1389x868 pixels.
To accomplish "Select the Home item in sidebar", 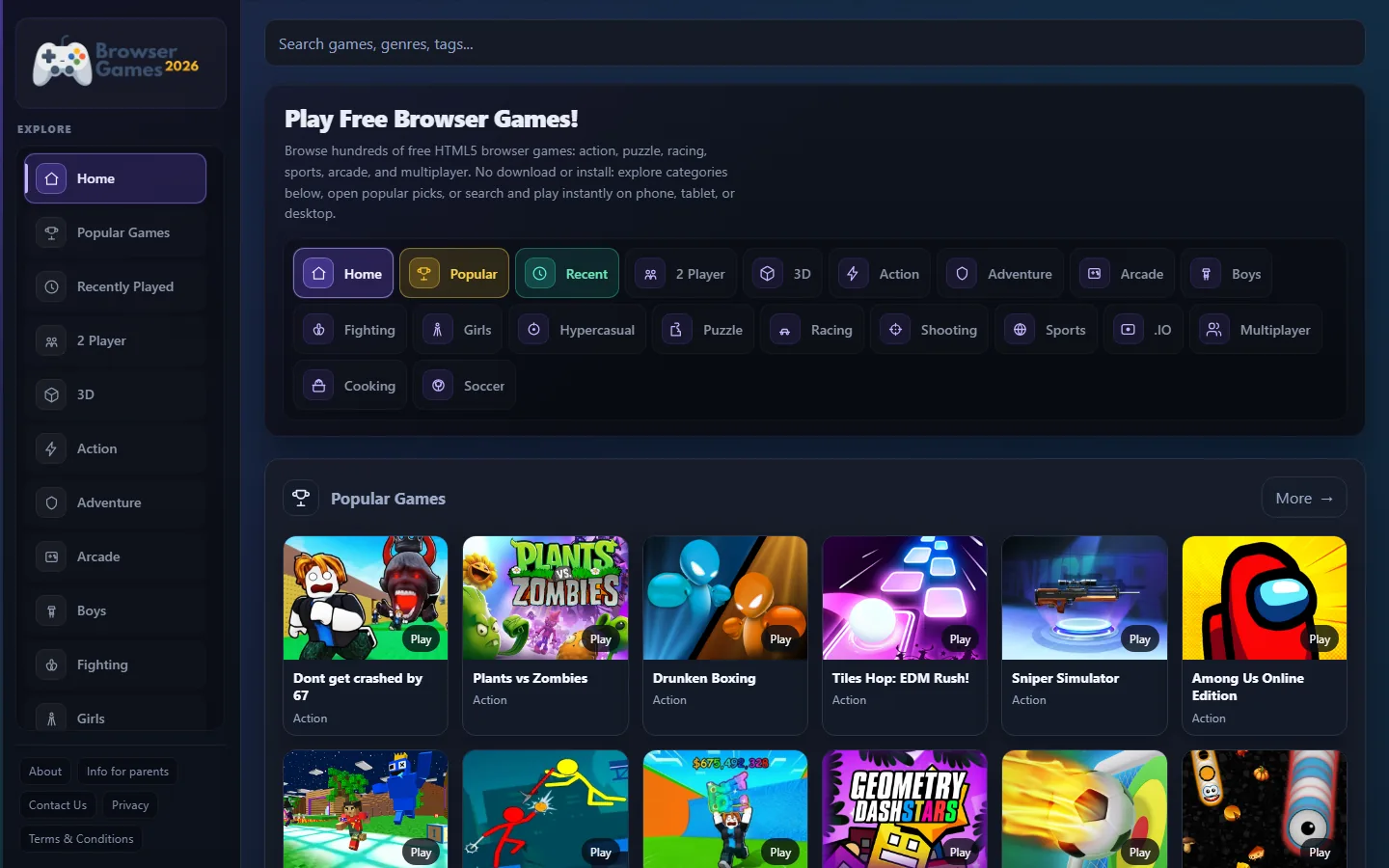I will point(116,178).
